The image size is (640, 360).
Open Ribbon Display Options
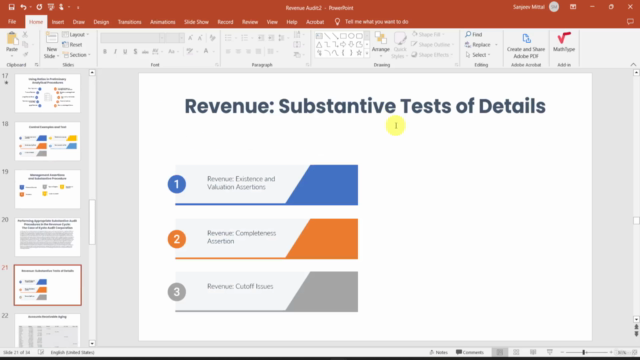pos(573,7)
